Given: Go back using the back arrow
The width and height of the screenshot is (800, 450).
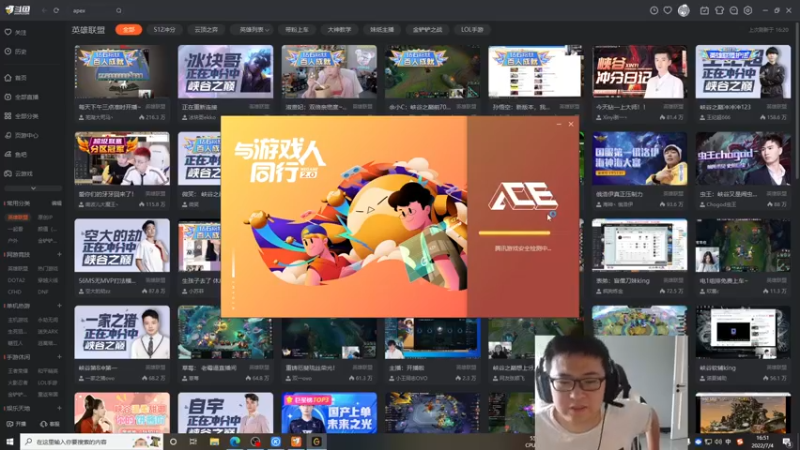Looking at the screenshot, I should tap(44, 10).
